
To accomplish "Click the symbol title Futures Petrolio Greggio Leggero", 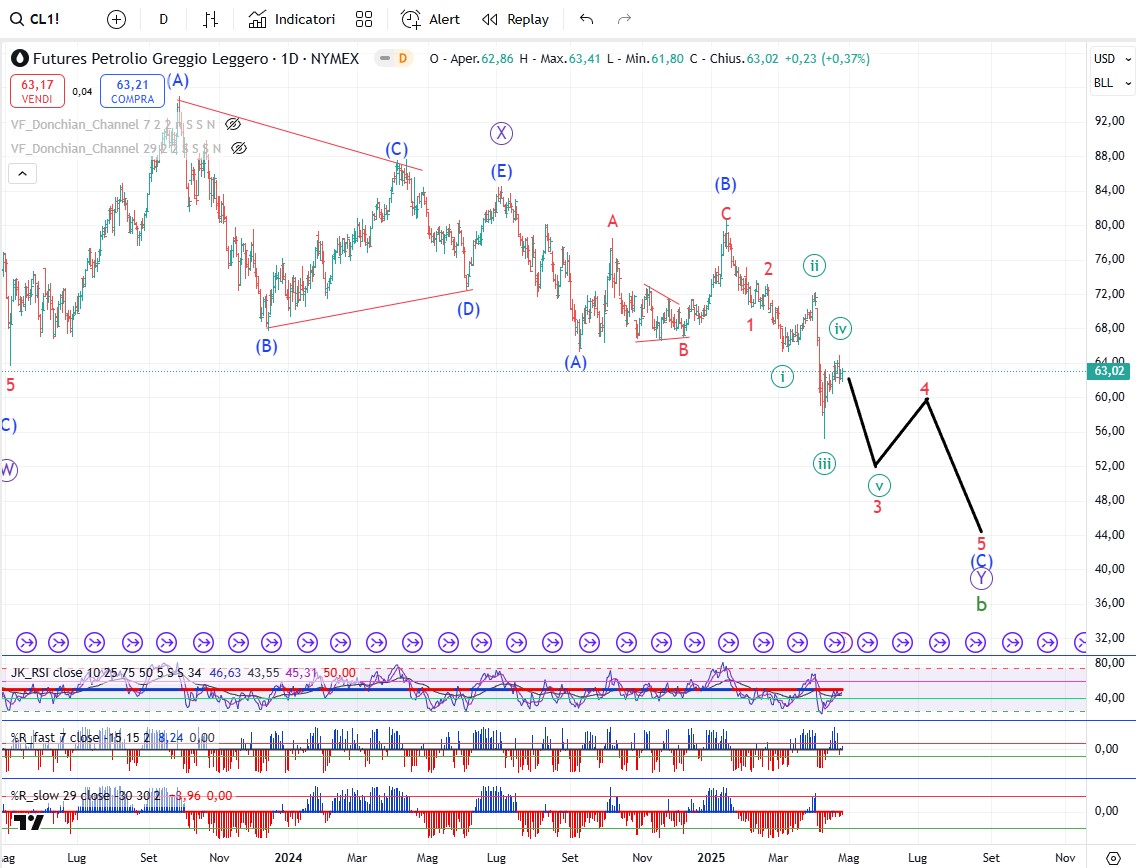I will (x=150, y=59).
